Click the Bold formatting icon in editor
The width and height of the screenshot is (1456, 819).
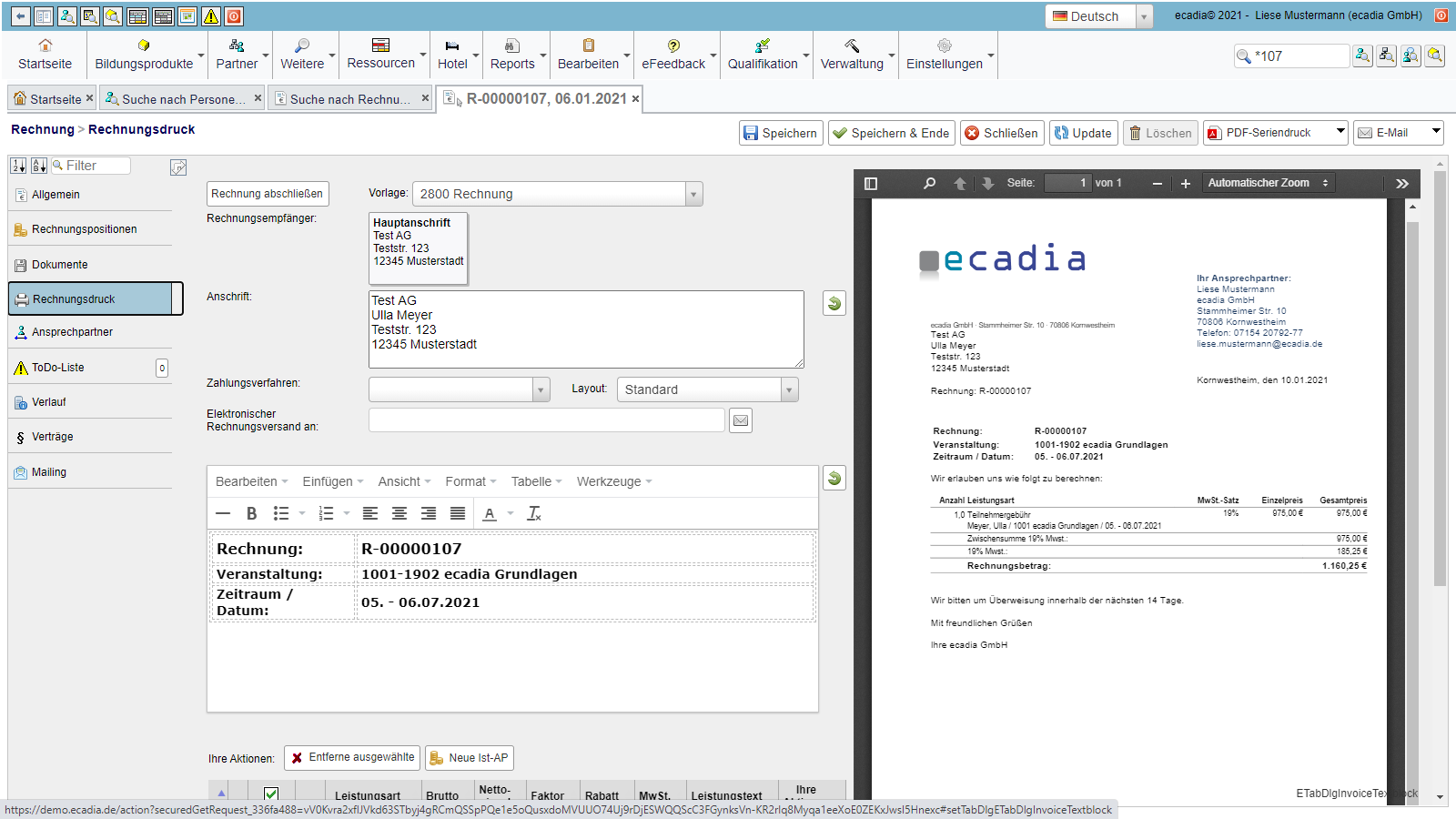click(252, 513)
